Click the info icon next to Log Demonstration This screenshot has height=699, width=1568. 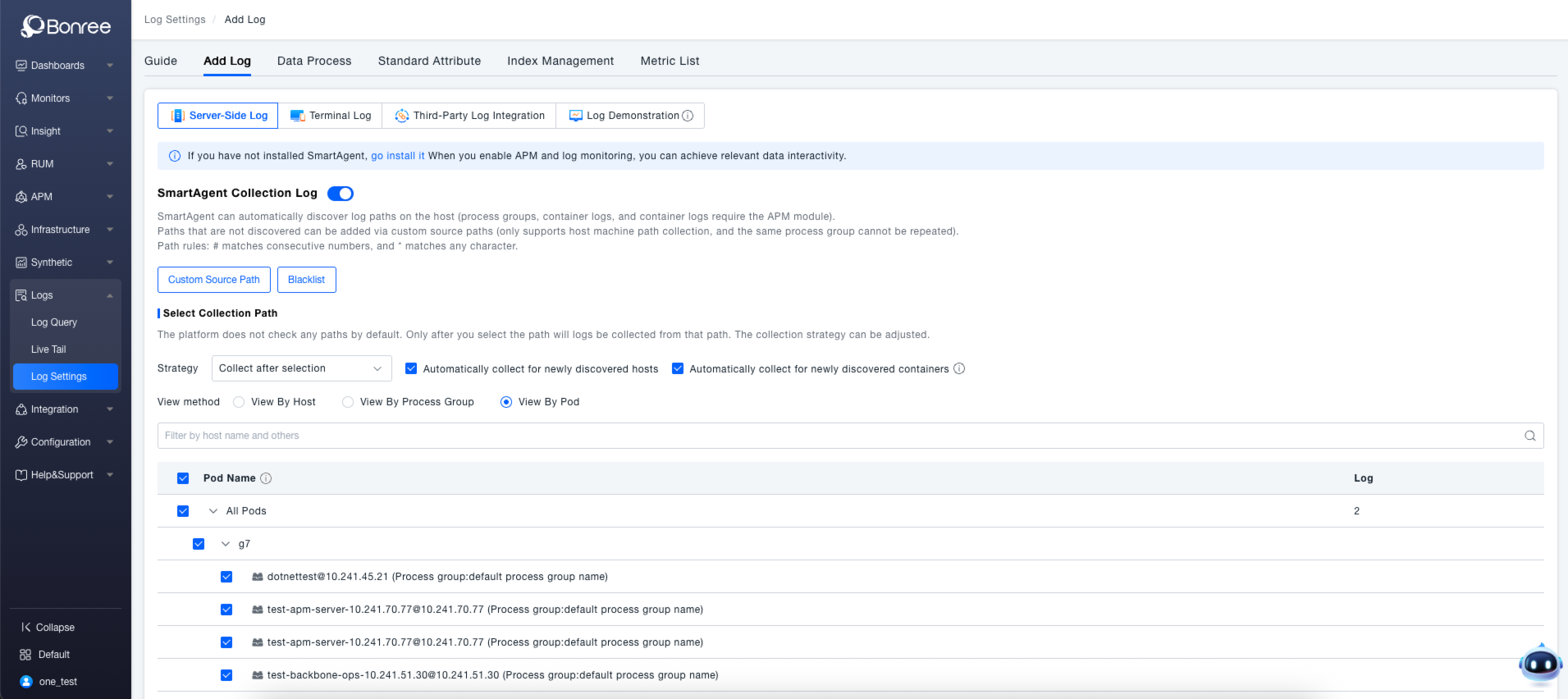tap(688, 116)
